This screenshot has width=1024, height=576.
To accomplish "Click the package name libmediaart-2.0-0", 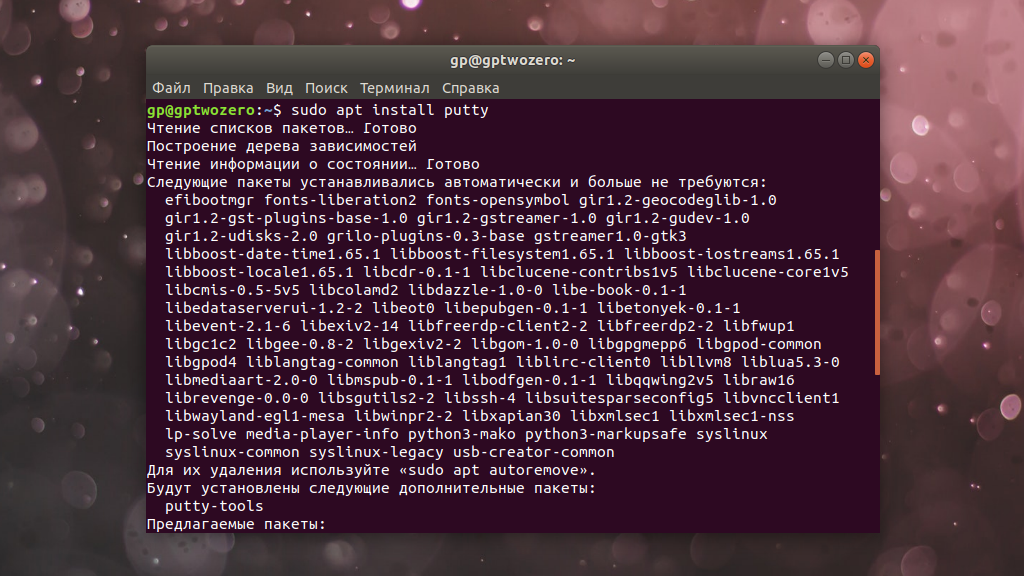I will [241, 380].
